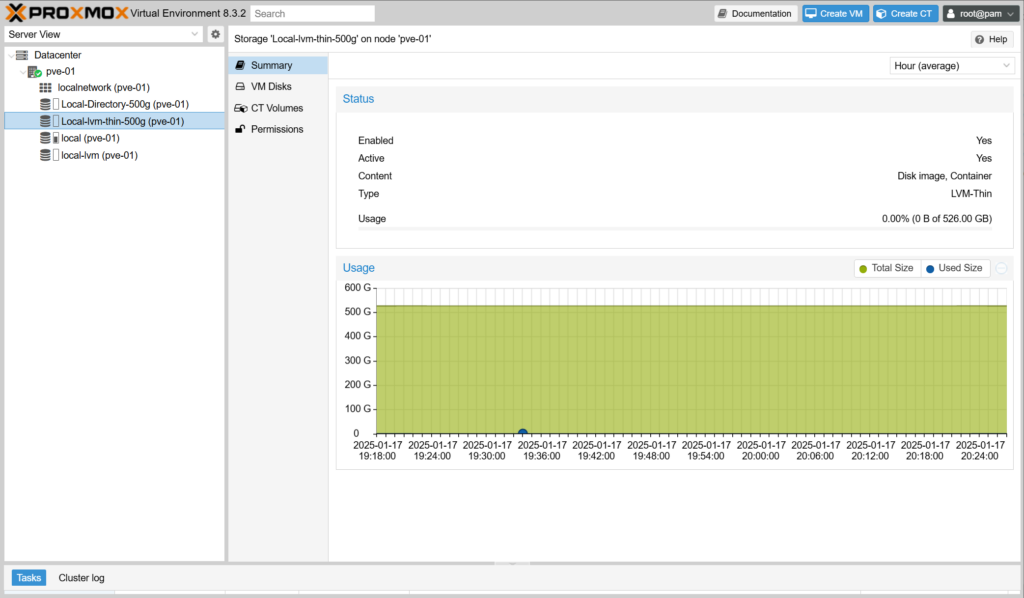Image resolution: width=1024 pixels, height=598 pixels.
Task: Toggle Used Size series in chart legend
Action: (x=954, y=268)
